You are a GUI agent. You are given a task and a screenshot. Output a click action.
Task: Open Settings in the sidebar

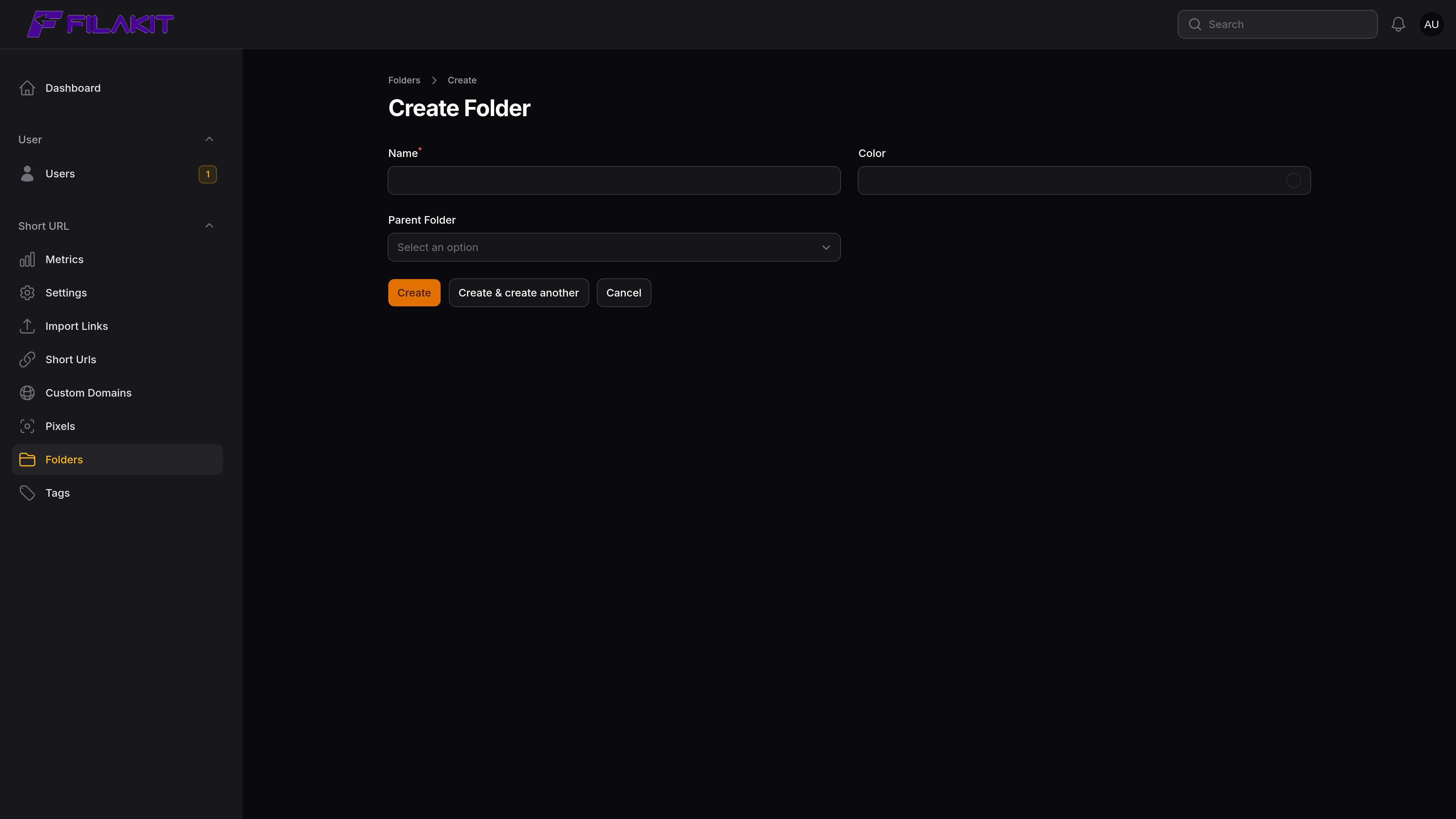tap(117, 293)
